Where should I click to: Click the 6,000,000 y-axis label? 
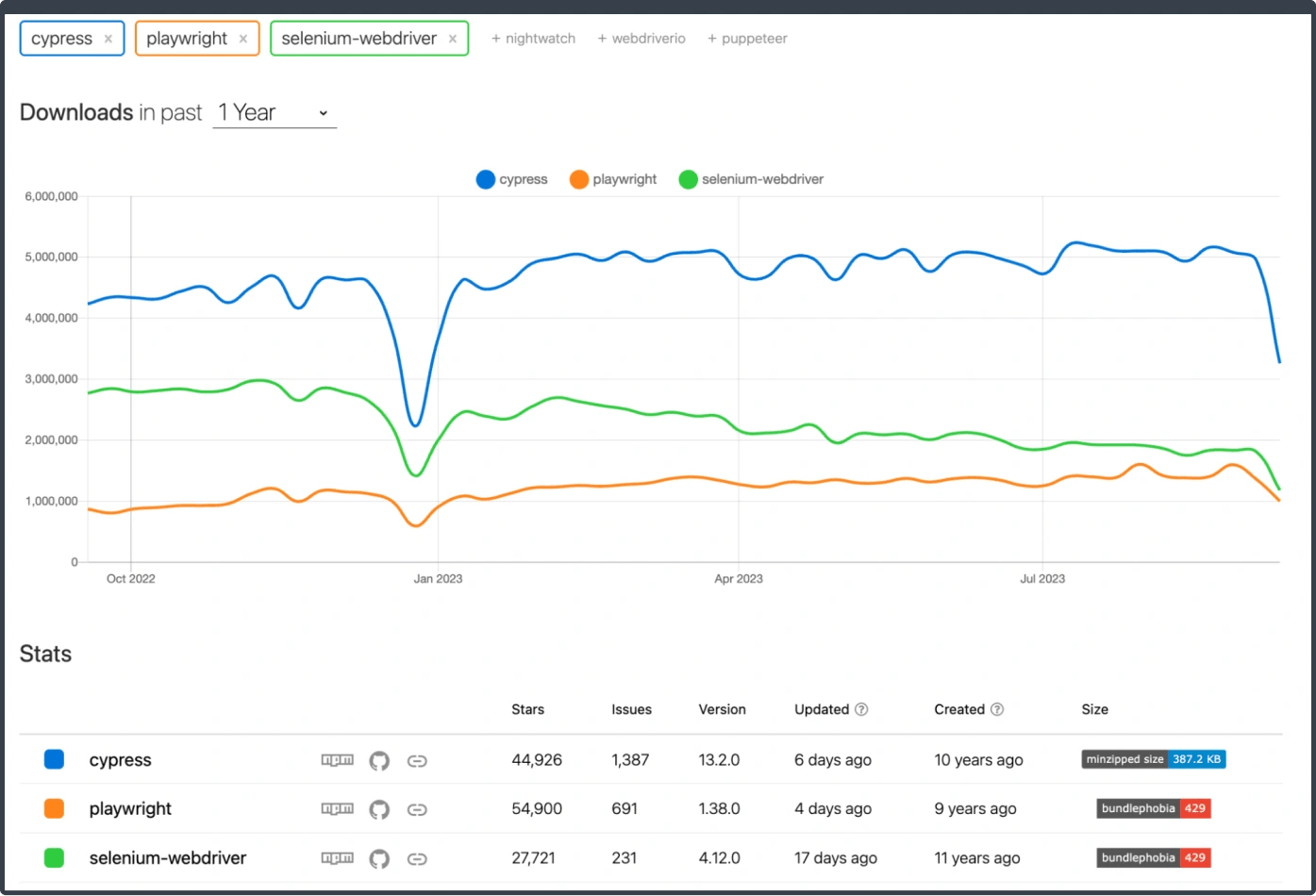coord(51,196)
